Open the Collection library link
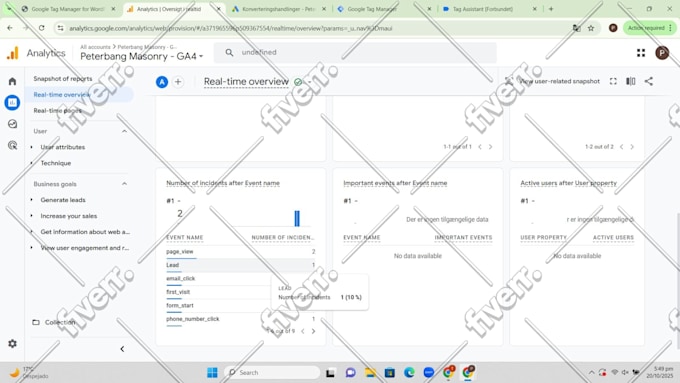 click(54, 322)
